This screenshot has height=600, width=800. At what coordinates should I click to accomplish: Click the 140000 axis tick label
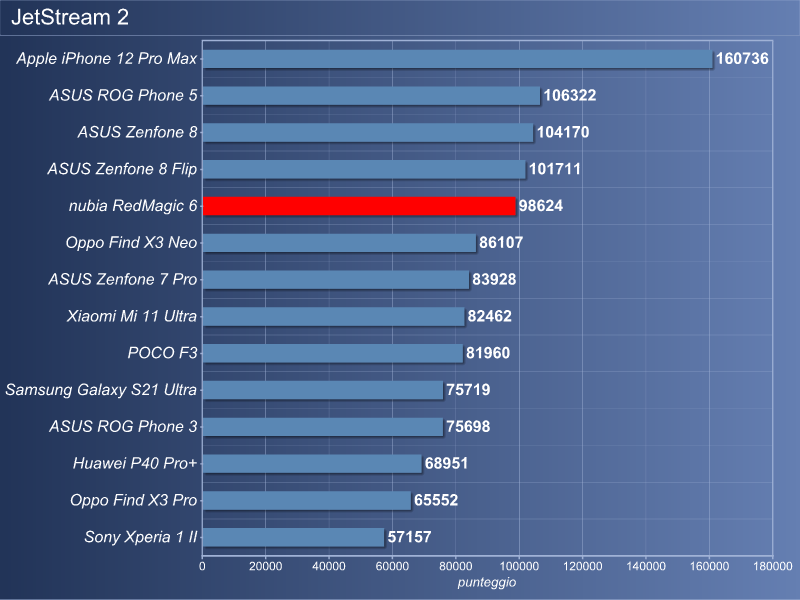(645, 566)
